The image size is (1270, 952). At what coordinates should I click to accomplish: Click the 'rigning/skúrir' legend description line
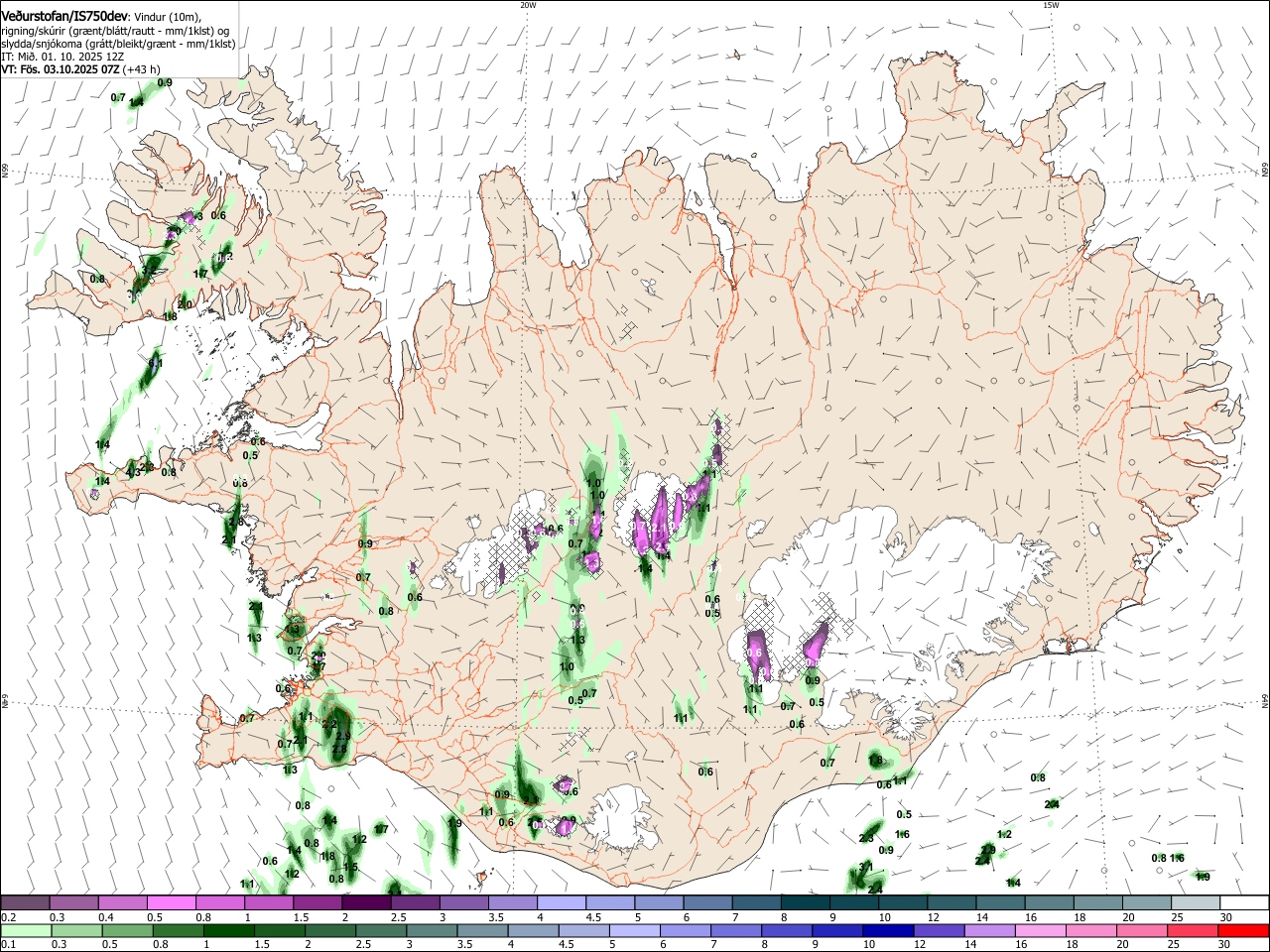coord(115,30)
